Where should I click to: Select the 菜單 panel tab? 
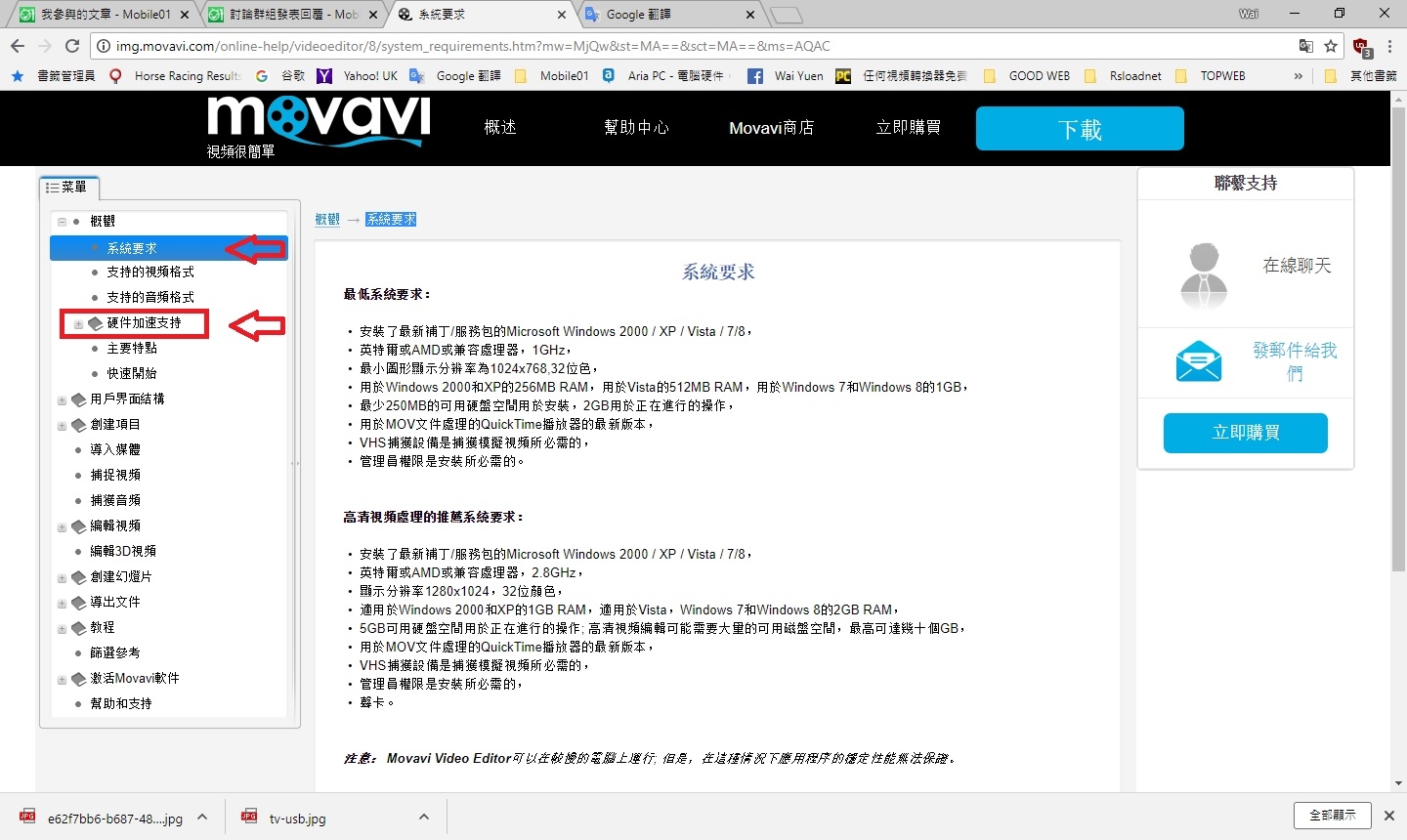coord(68,187)
